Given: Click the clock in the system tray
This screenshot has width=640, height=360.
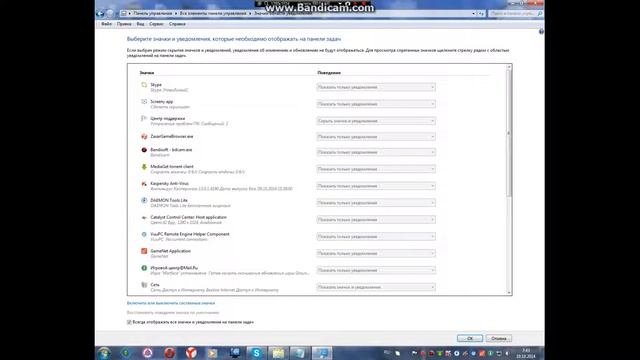Looking at the screenshot, I should (526, 353).
